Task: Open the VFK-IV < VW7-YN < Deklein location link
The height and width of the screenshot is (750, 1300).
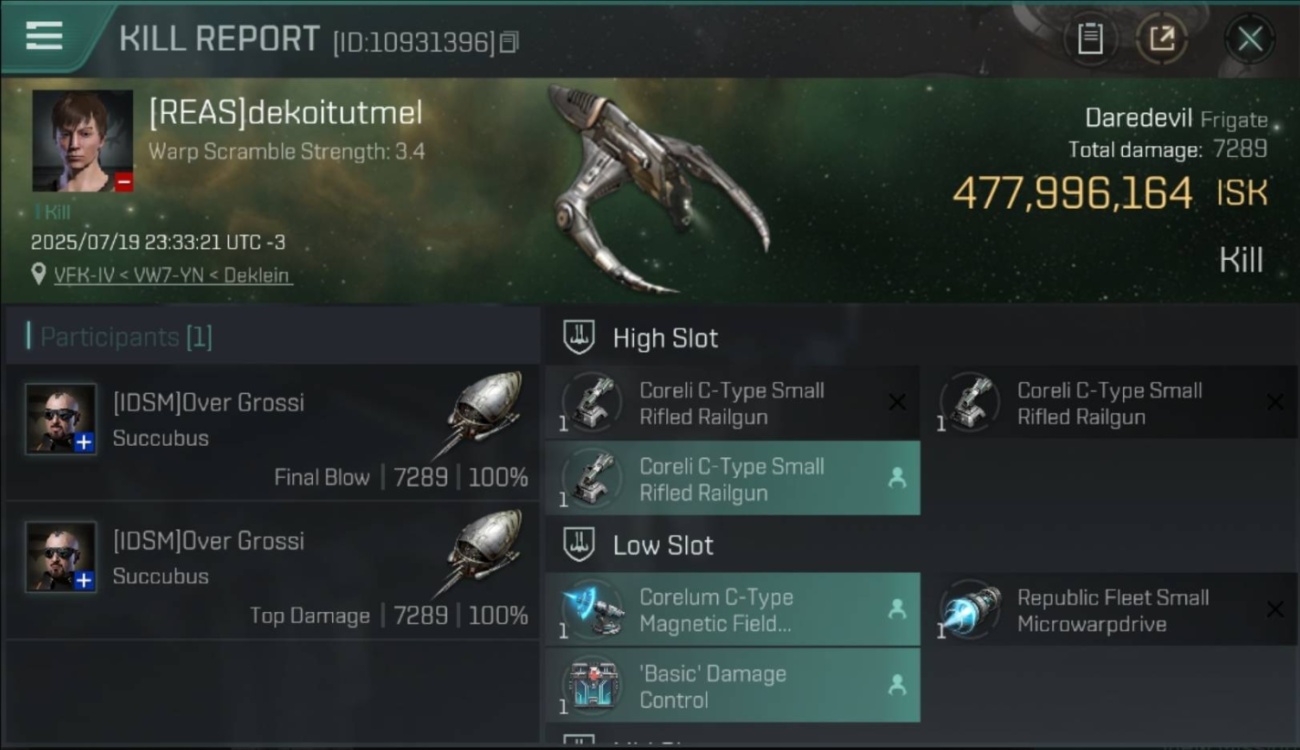Action: (x=173, y=275)
